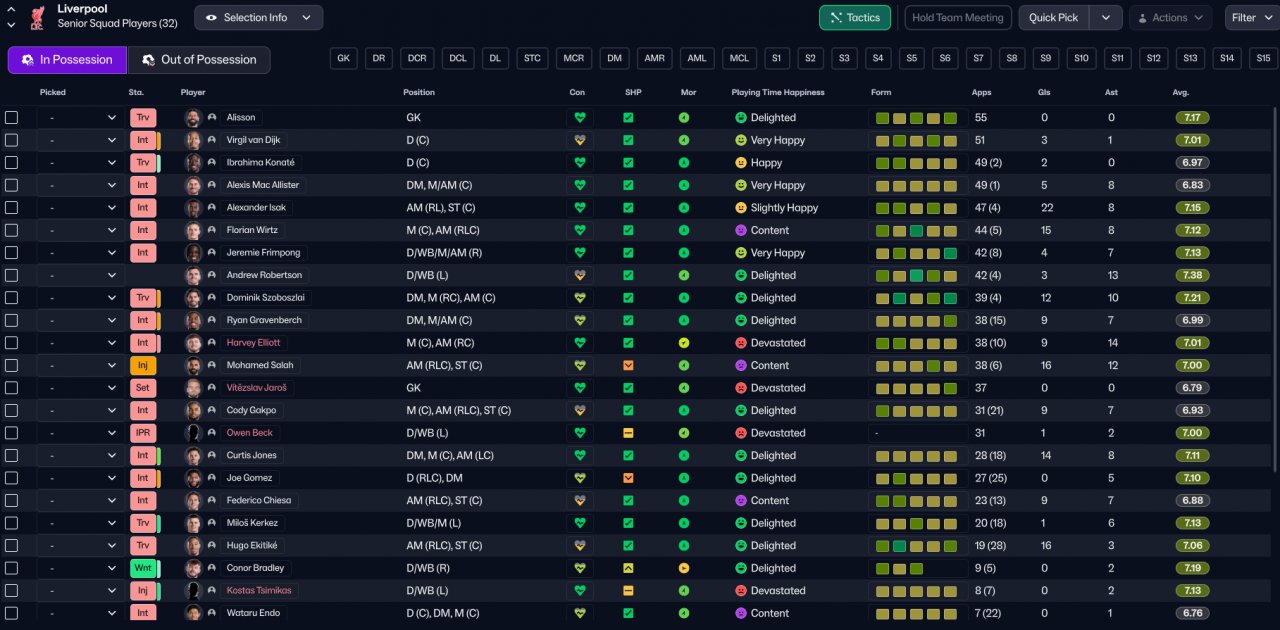The image size is (1280, 630).
Task: Click Conor Bradley's match sharpness warning icon
Action: [x=628, y=568]
